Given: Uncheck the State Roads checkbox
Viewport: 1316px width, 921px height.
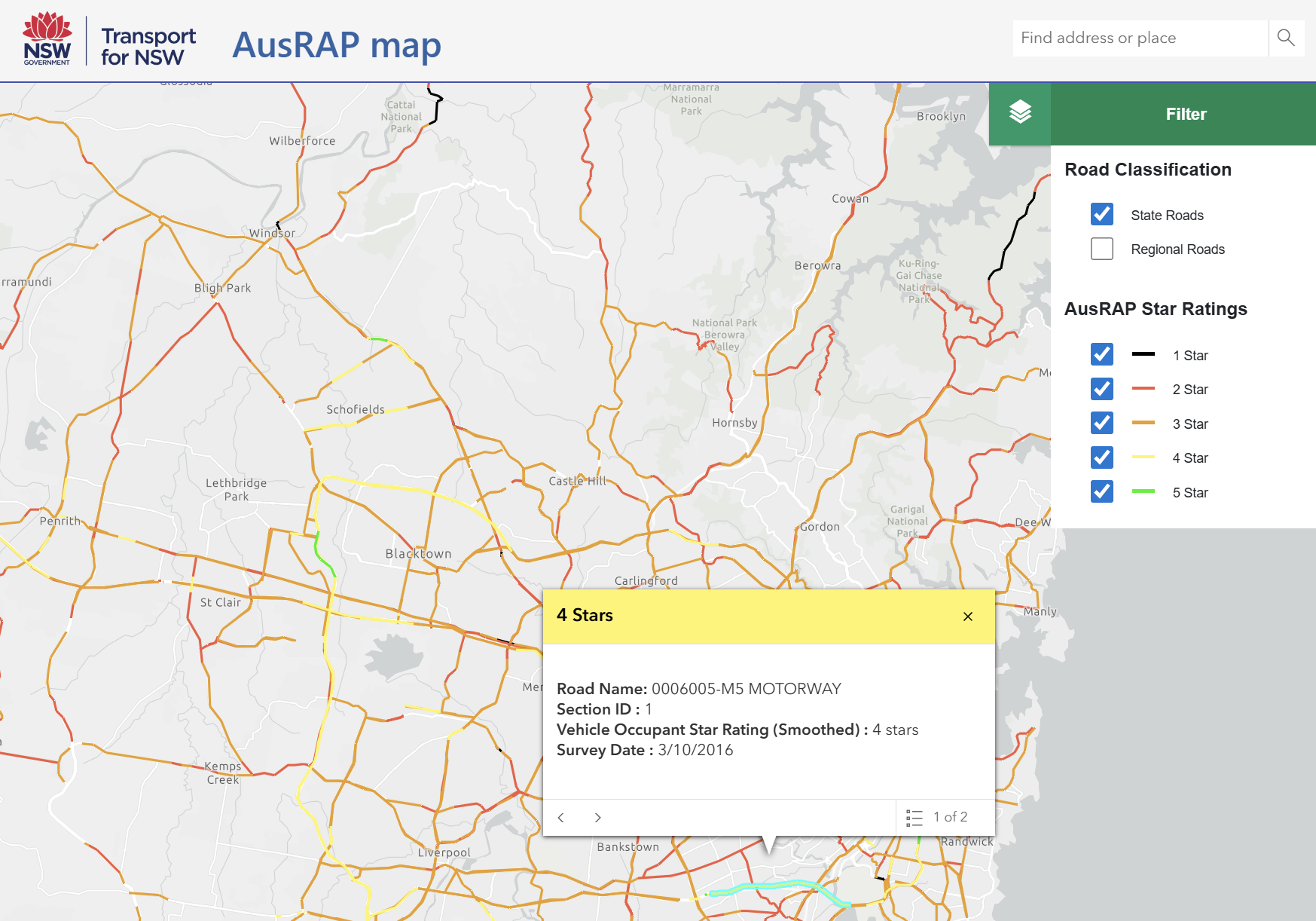Looking at the screenshot, I should [x=1101, y=215].
